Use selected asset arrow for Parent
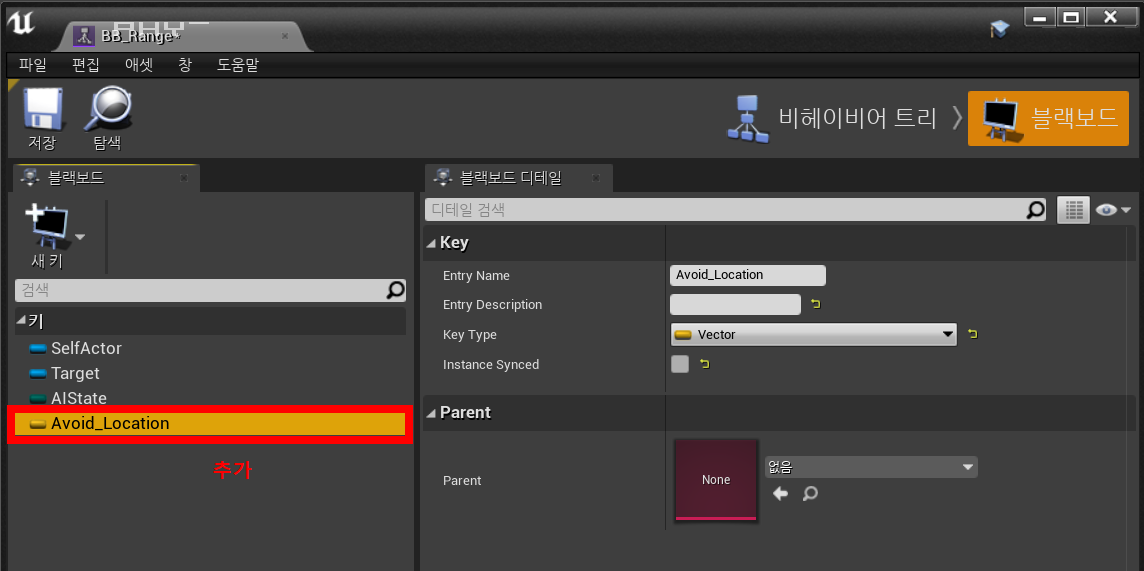The image size is (1144, 571). click(780, 494)
